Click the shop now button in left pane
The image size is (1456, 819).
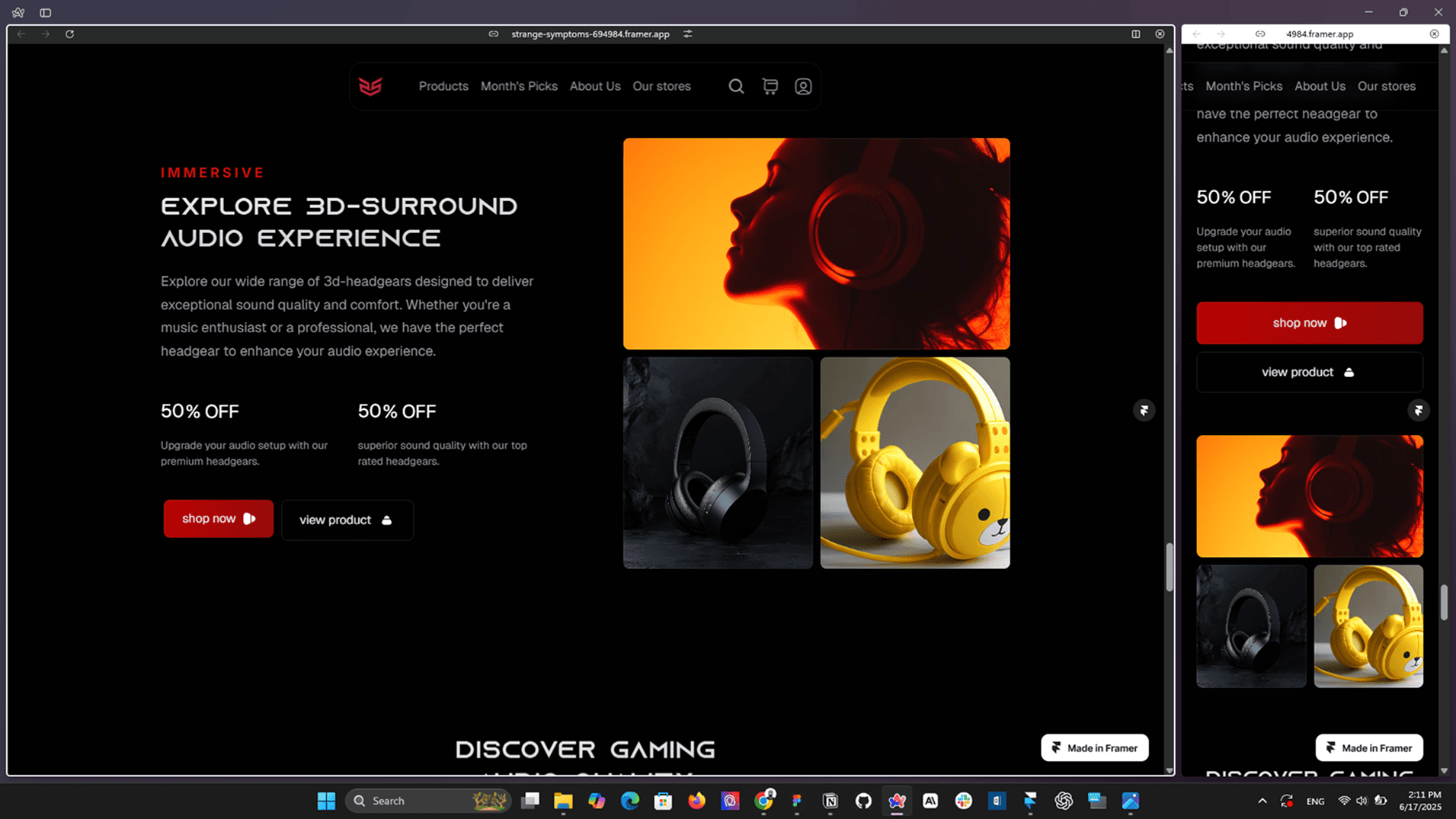[x=219, y=519]
